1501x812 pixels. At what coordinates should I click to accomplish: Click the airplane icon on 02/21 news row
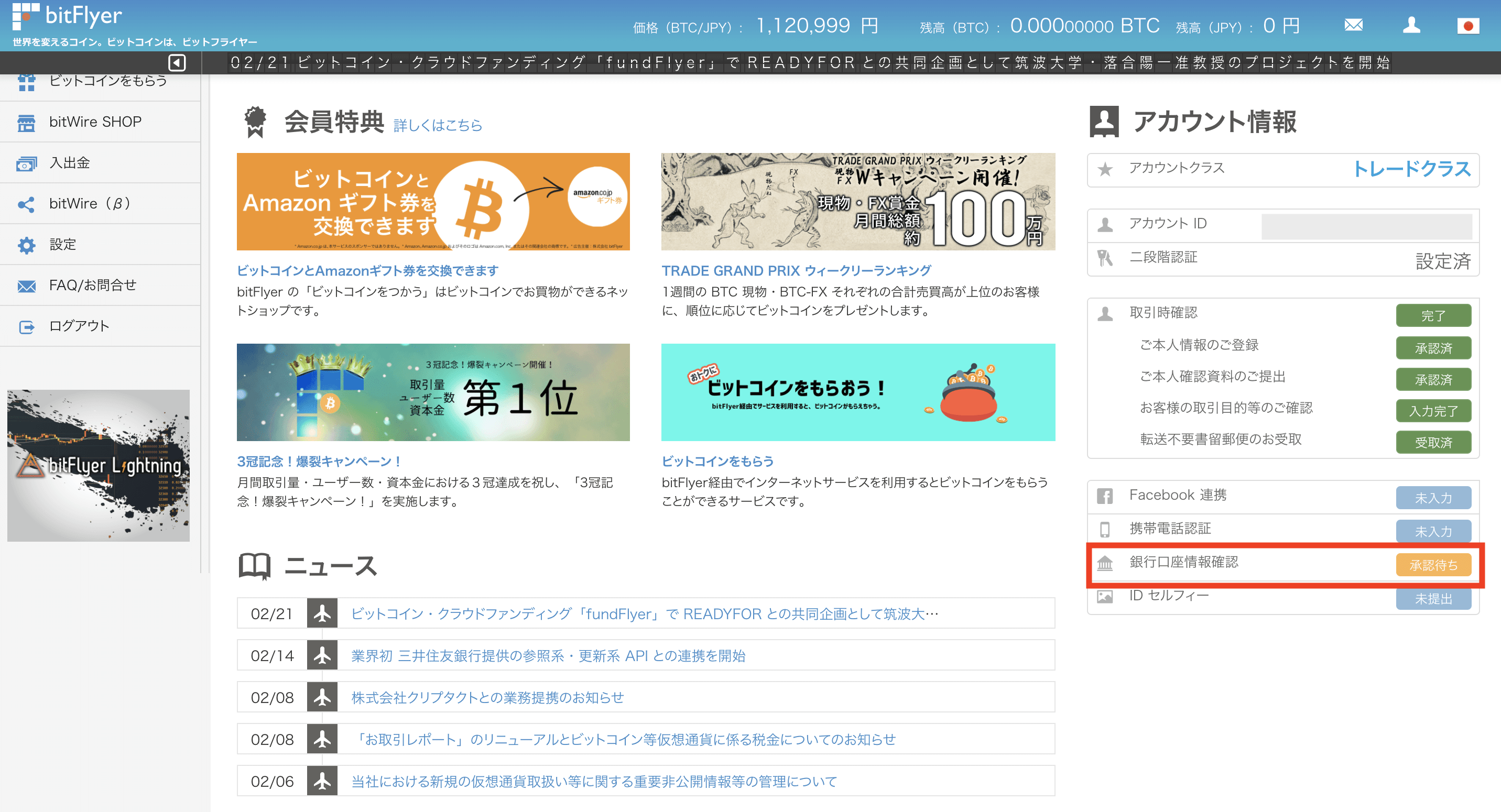[x=322, y=613]
